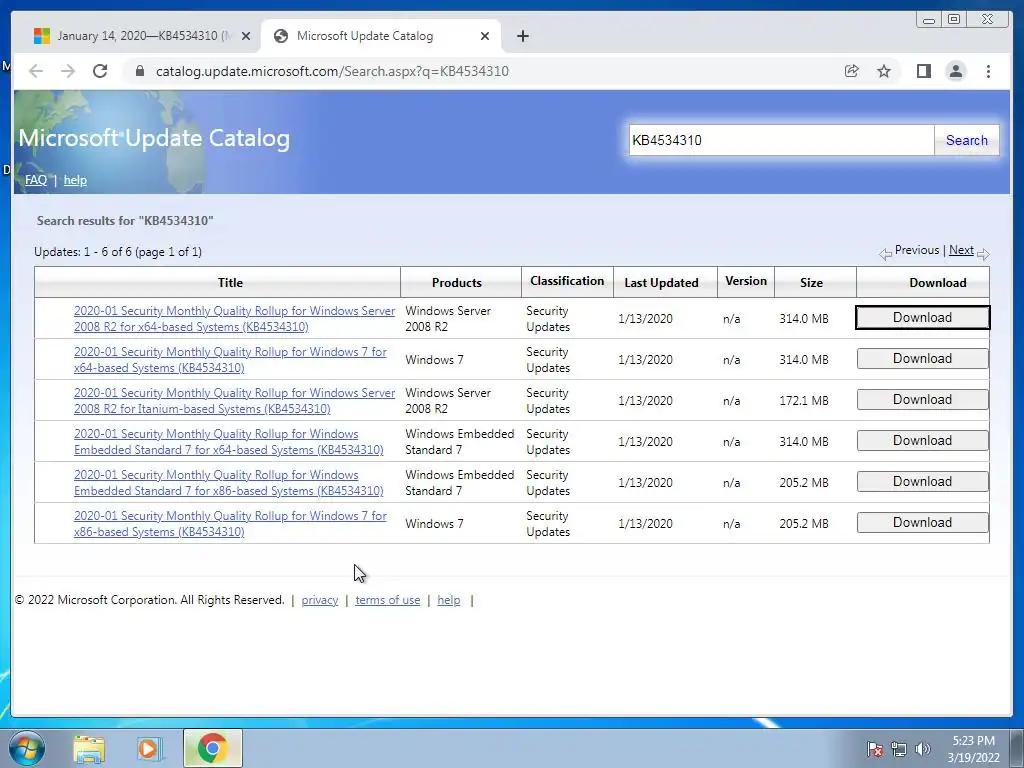This screenshot has height=768, width=1024.
Task: Download Embedded Standard 7 x64 update
Action: [922, 441]
